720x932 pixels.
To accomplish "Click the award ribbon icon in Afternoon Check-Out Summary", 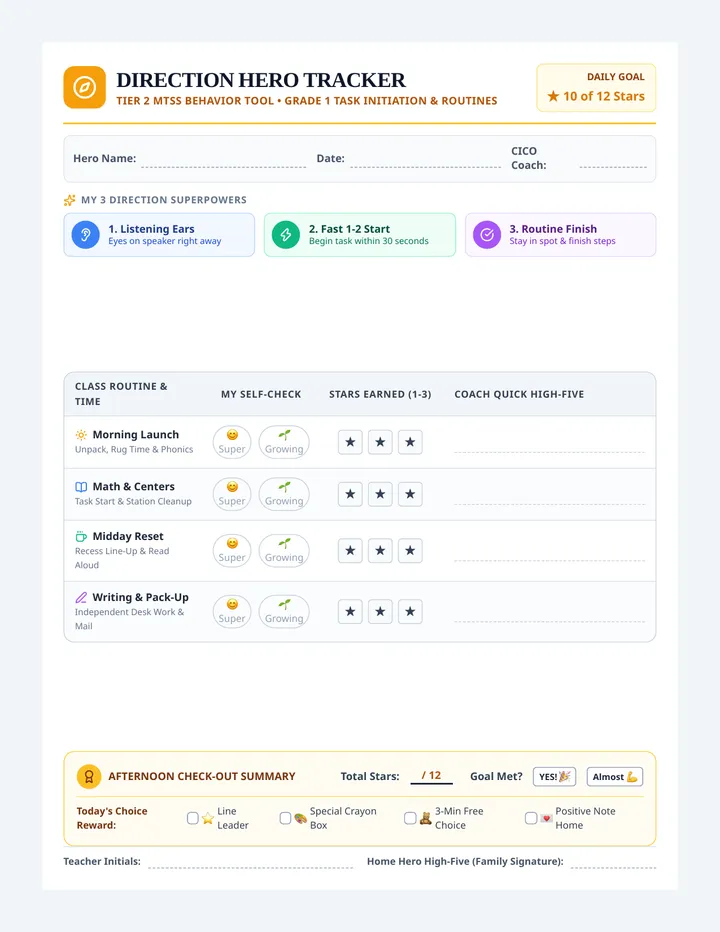I will point(89,776).
